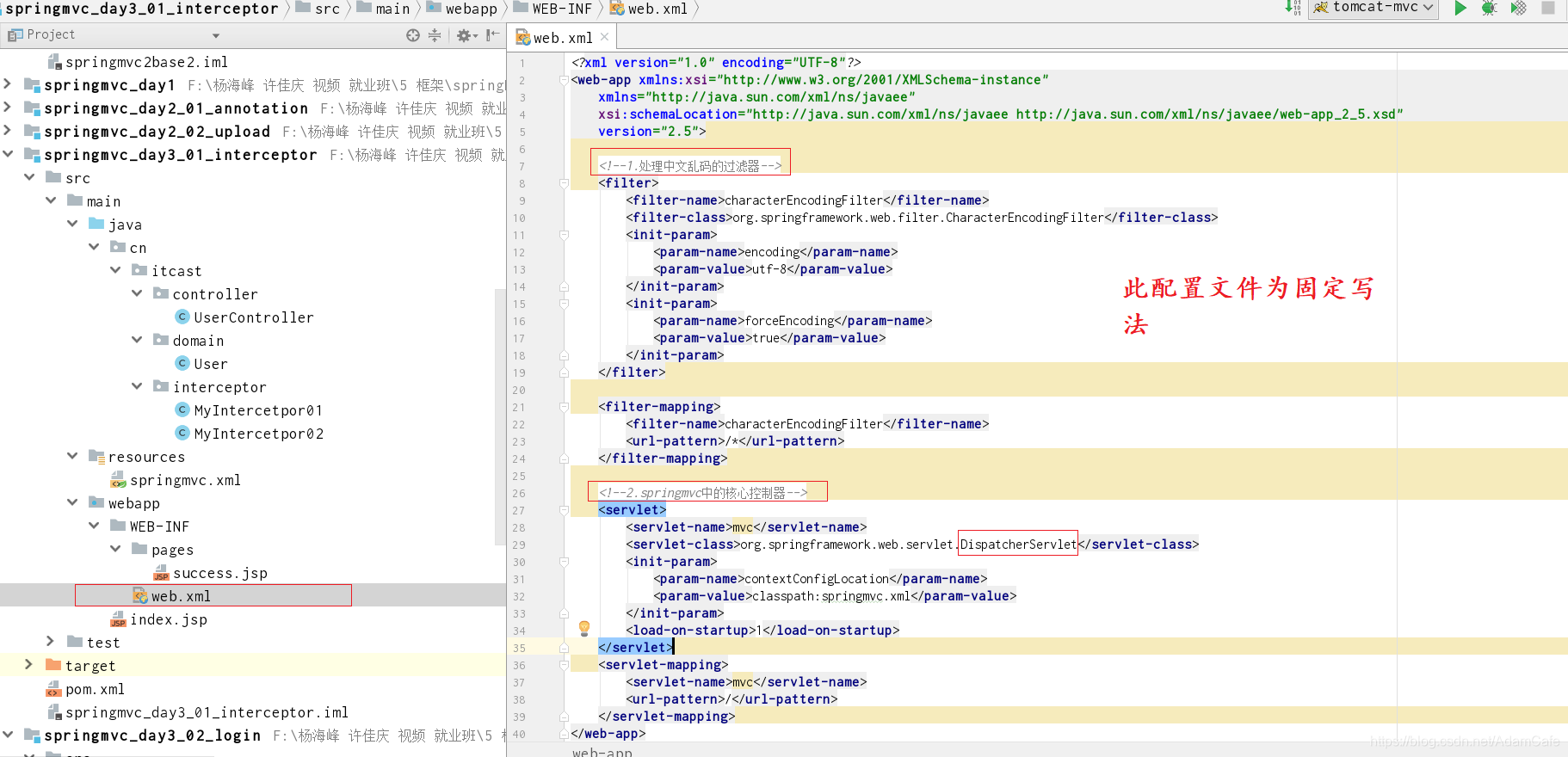Collapse all in Project panel

435,35
